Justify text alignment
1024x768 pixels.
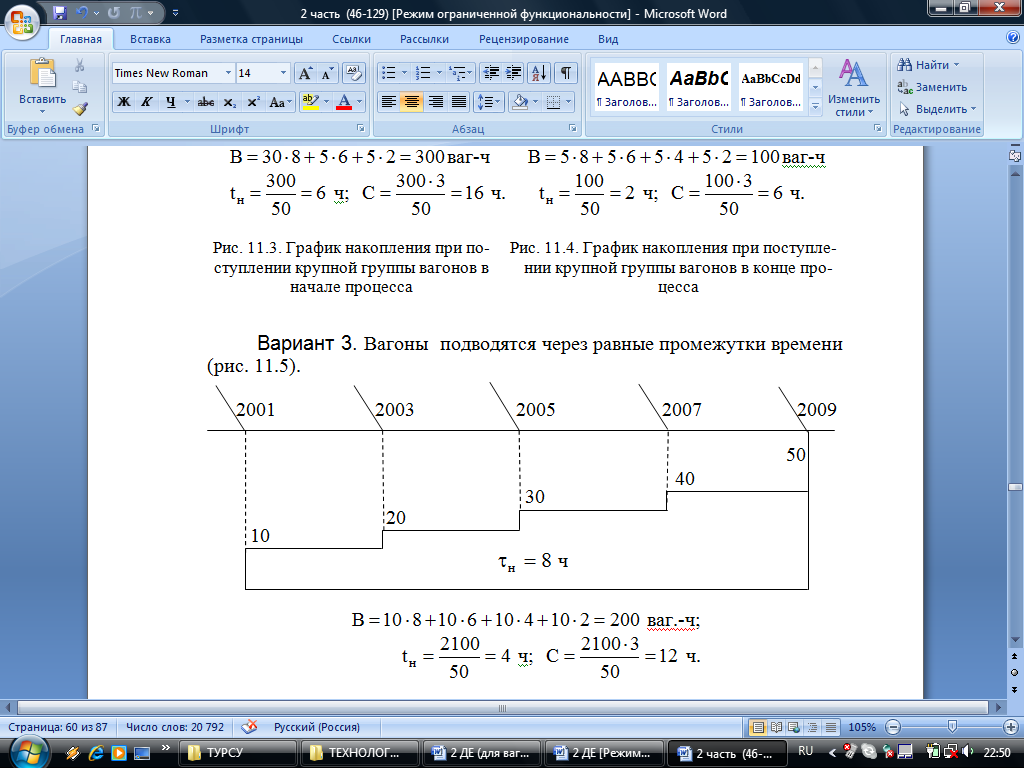click(x=458, y=102)
